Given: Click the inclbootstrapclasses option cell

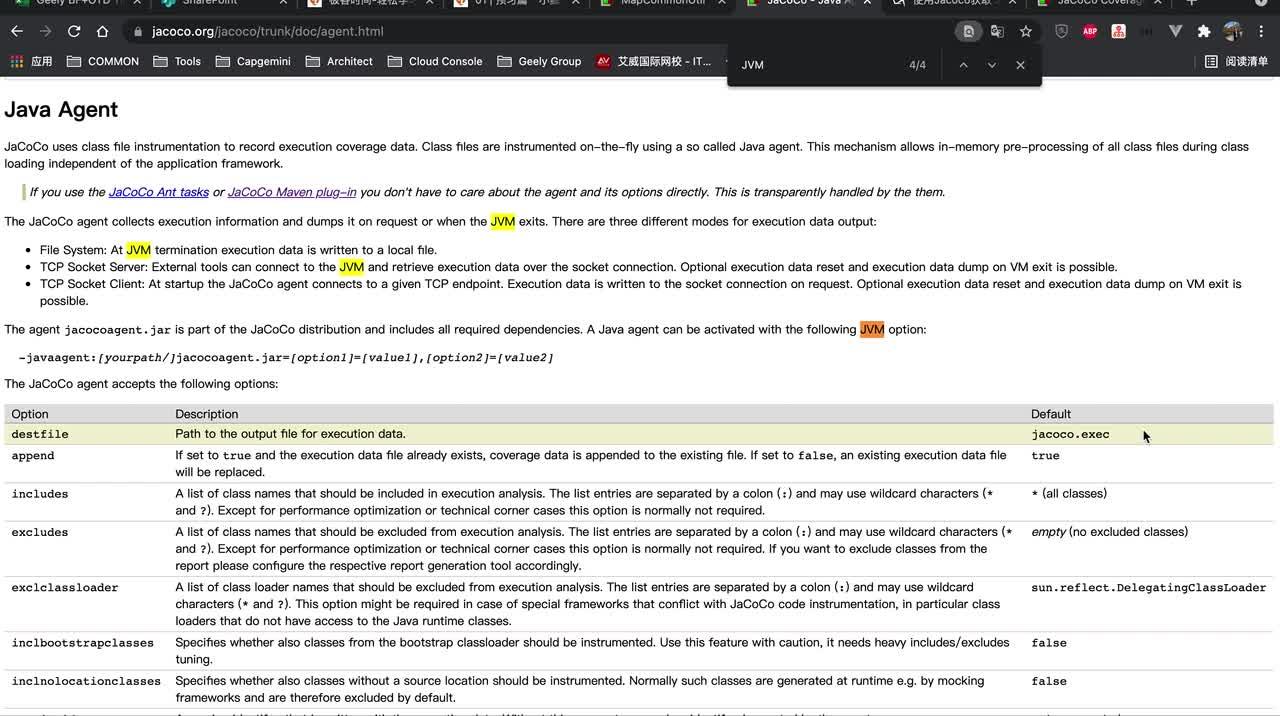Looking at the screenshot, I should click(83, 643).
